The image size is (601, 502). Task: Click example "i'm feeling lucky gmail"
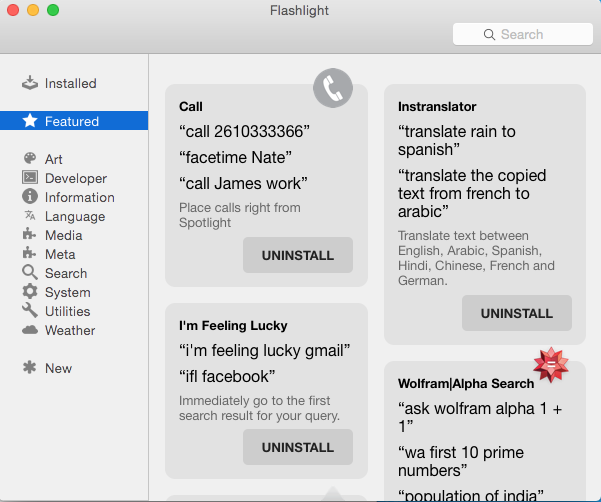(264, 350)
